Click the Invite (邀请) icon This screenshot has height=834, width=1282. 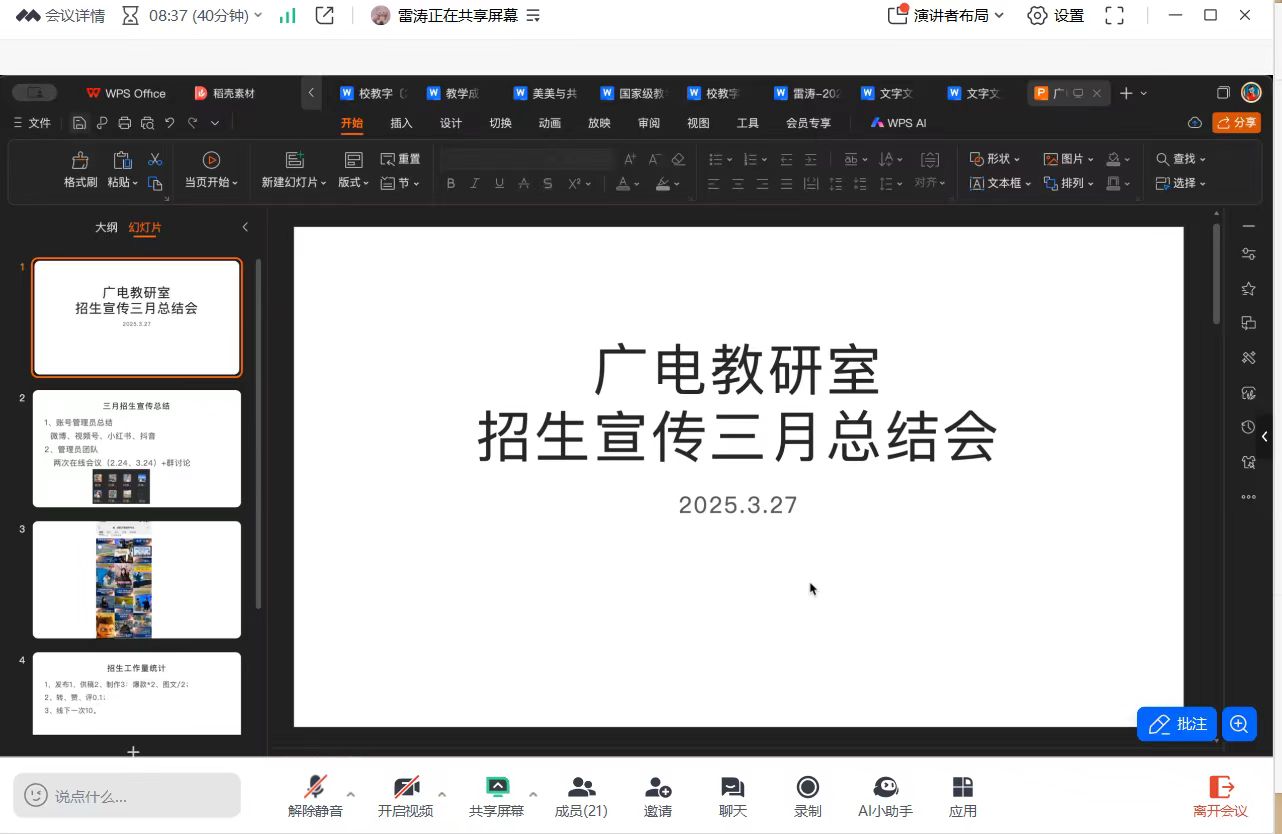pyautogui.click(x=658, y=787)
